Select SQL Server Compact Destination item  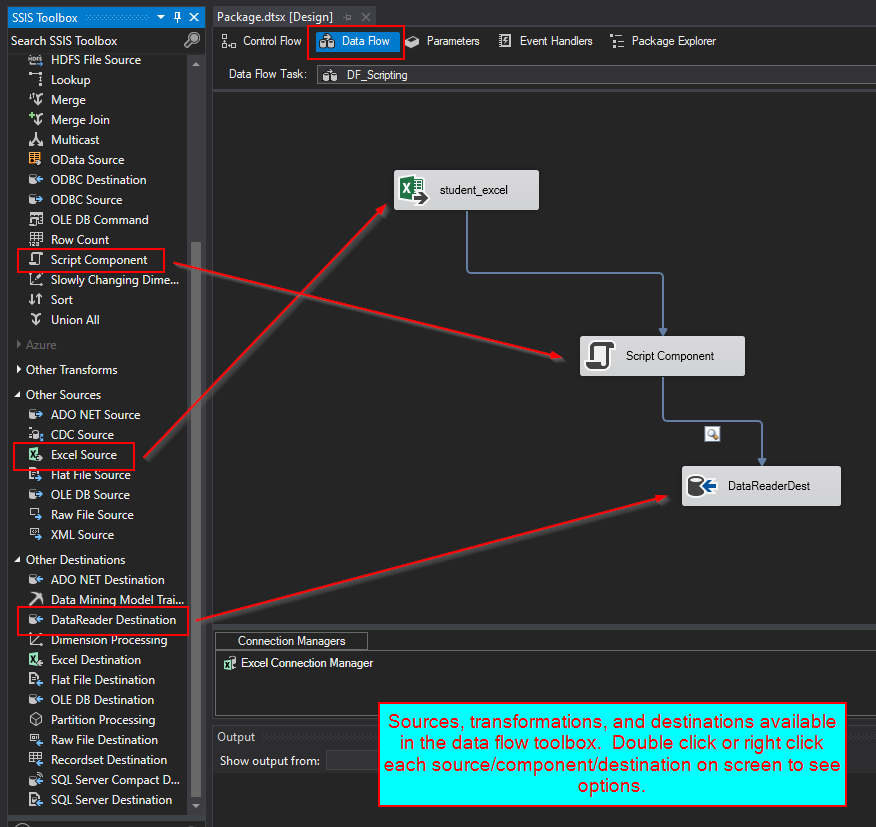115,780
